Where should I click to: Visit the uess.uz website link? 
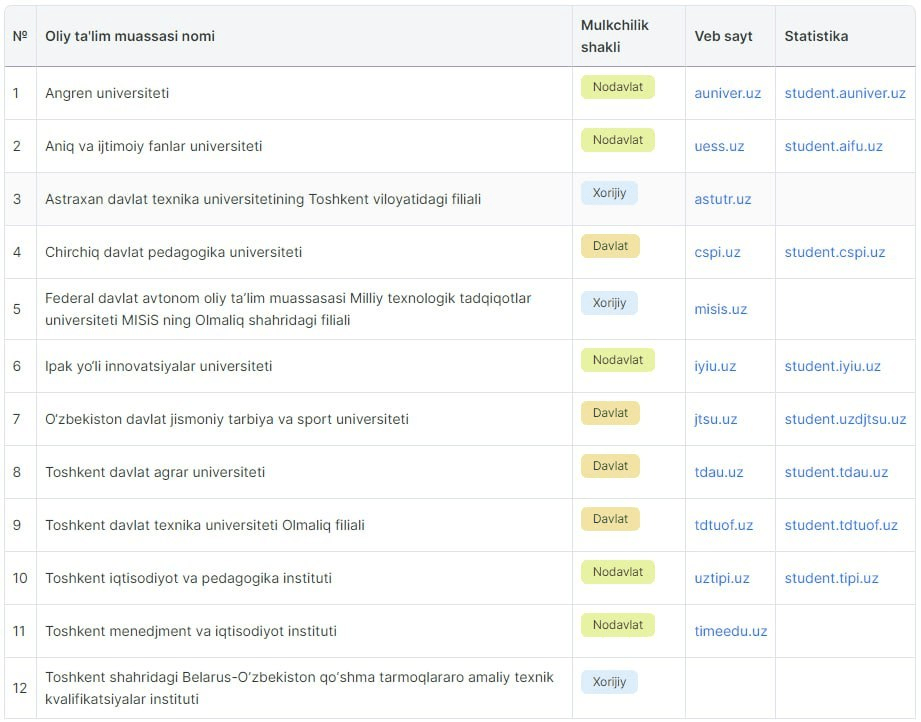tap(719, 146)
